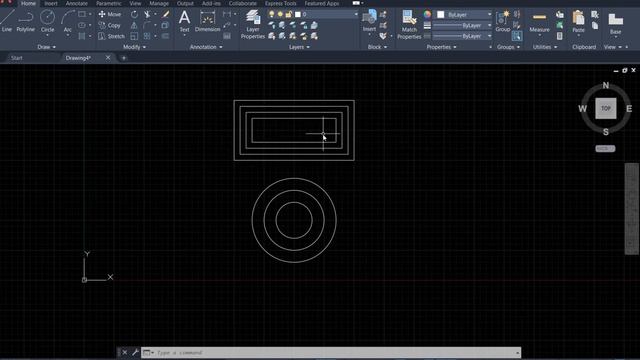Click the Stretch button
The height and width of the screenshot is (360, 640).
pyautogui.click(x=111, y=36)
